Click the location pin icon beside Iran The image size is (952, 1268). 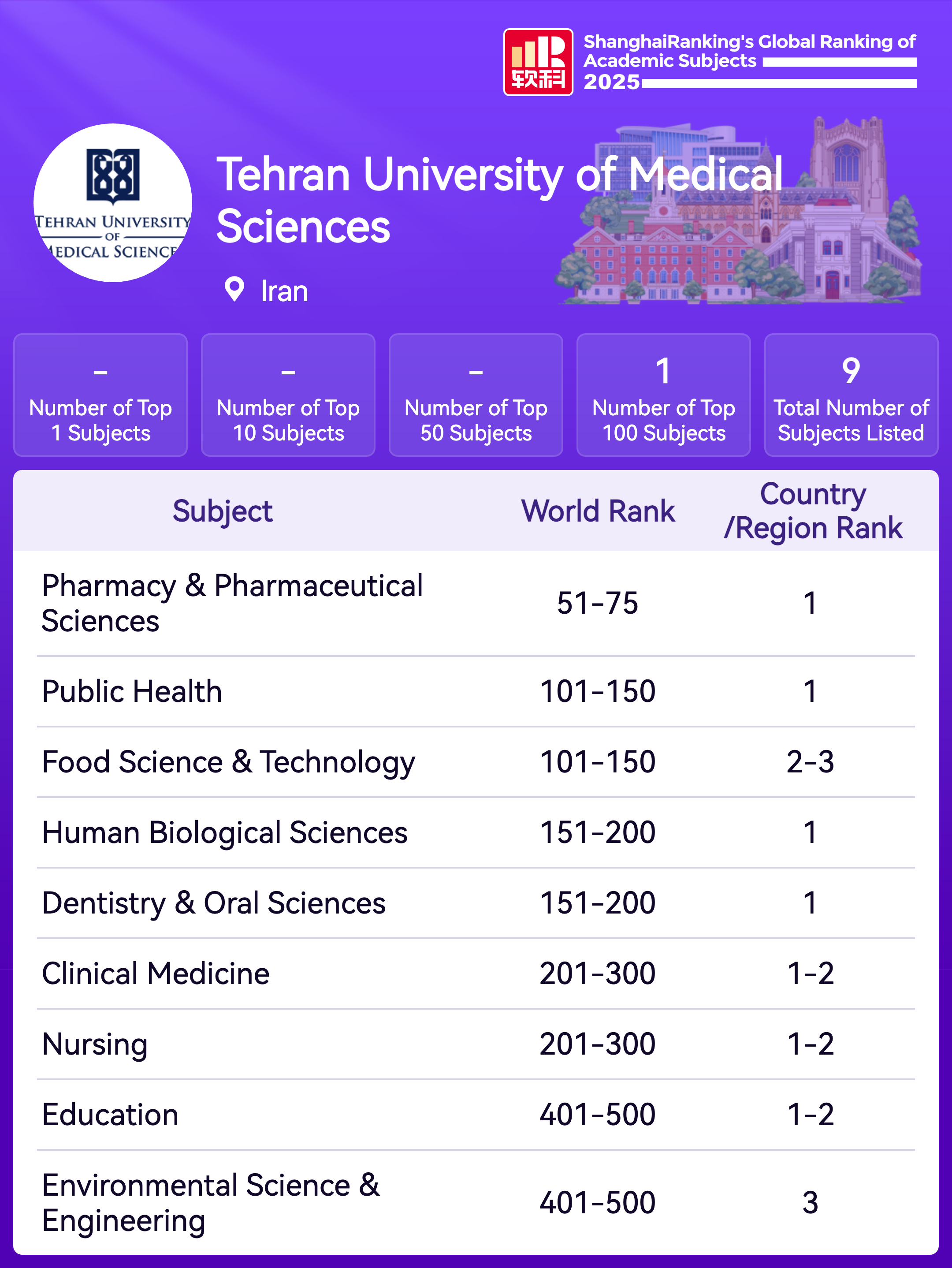234,289
